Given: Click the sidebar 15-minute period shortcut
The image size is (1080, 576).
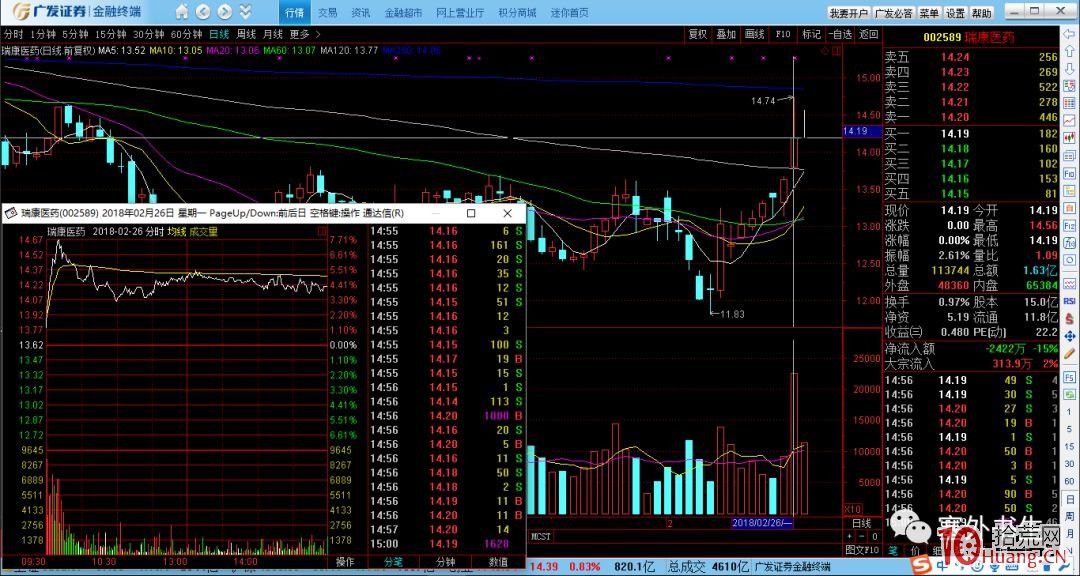Looking at the screenshot, I should (1070, 446).
